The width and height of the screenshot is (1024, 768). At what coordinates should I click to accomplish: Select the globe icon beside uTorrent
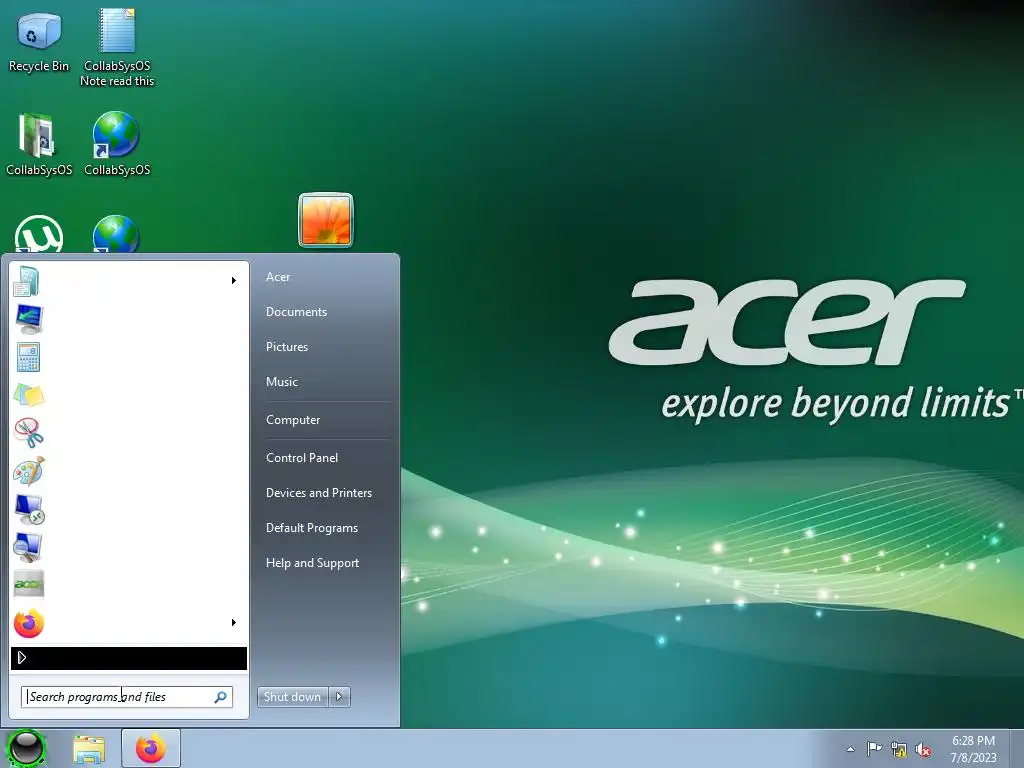pyautogui.click(x=116, y=234)
